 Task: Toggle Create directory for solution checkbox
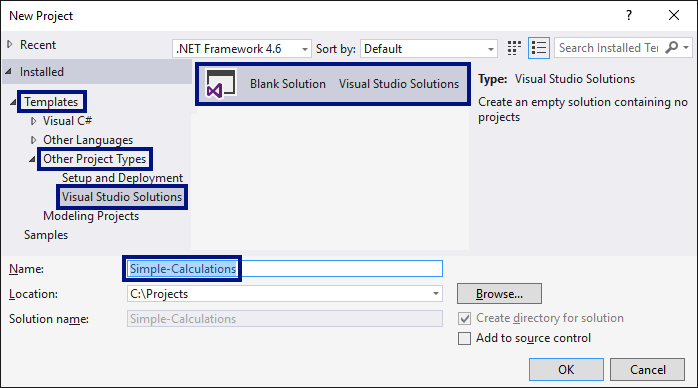coord(464,319)
